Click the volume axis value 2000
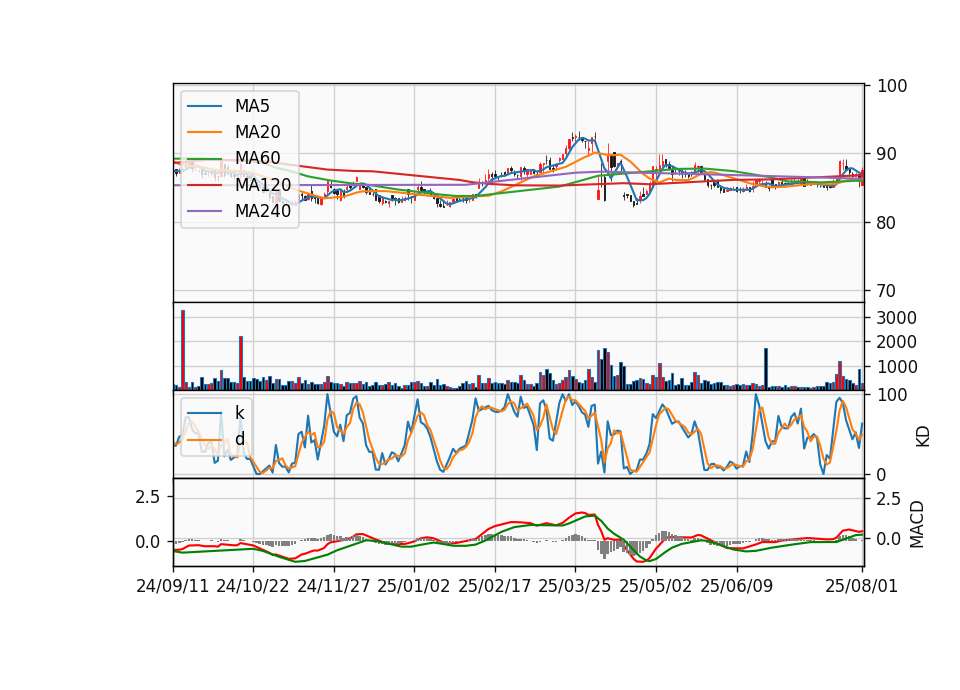 pyautogui.click(x=896, y=342)
